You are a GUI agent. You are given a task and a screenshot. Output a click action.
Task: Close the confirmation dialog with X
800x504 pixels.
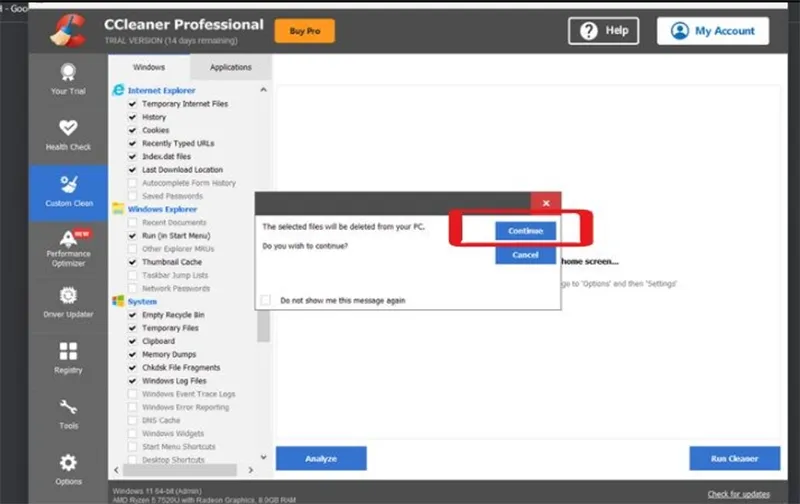546,203
